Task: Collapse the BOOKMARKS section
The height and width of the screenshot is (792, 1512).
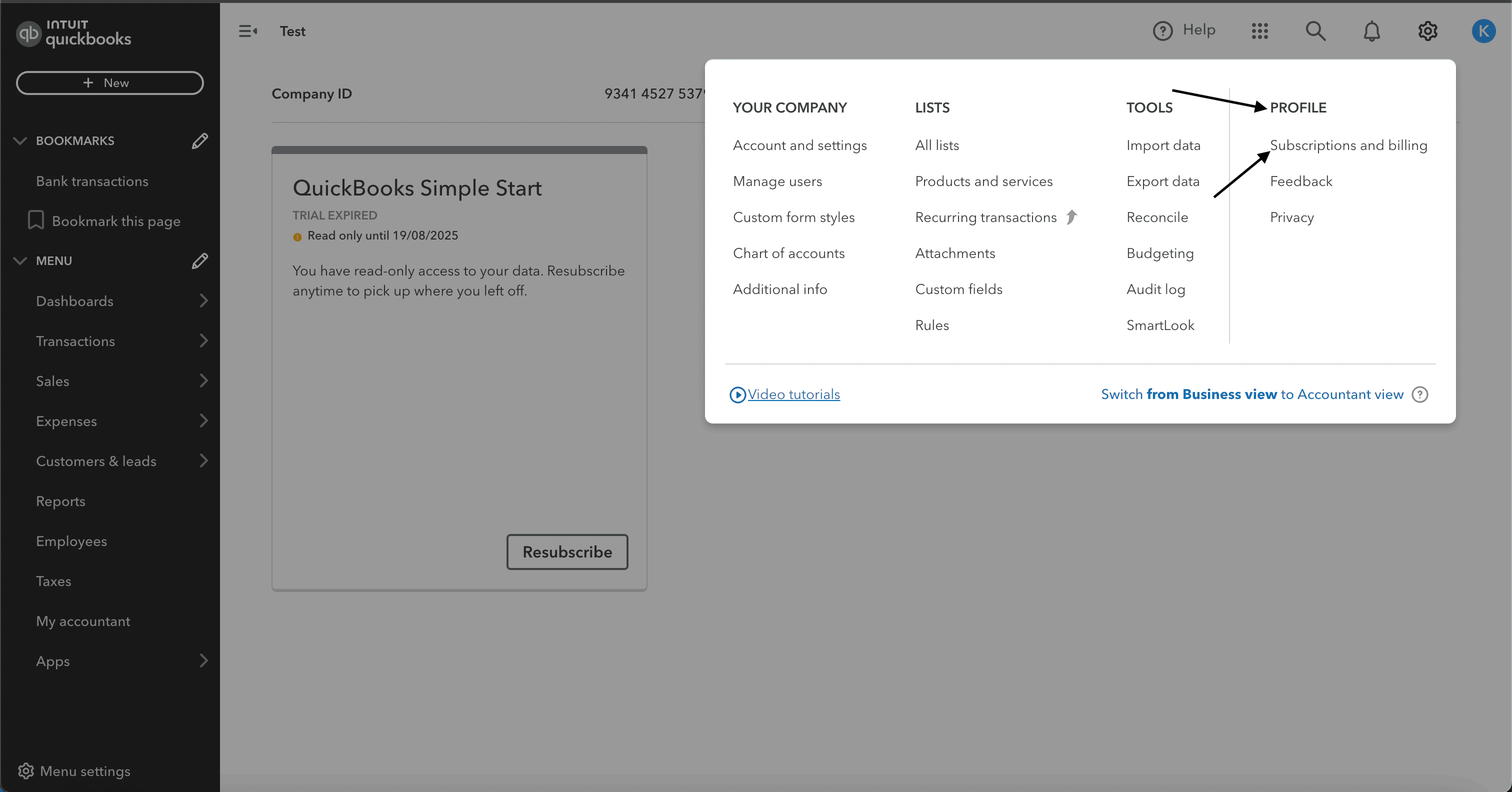Action: point(20,141)
